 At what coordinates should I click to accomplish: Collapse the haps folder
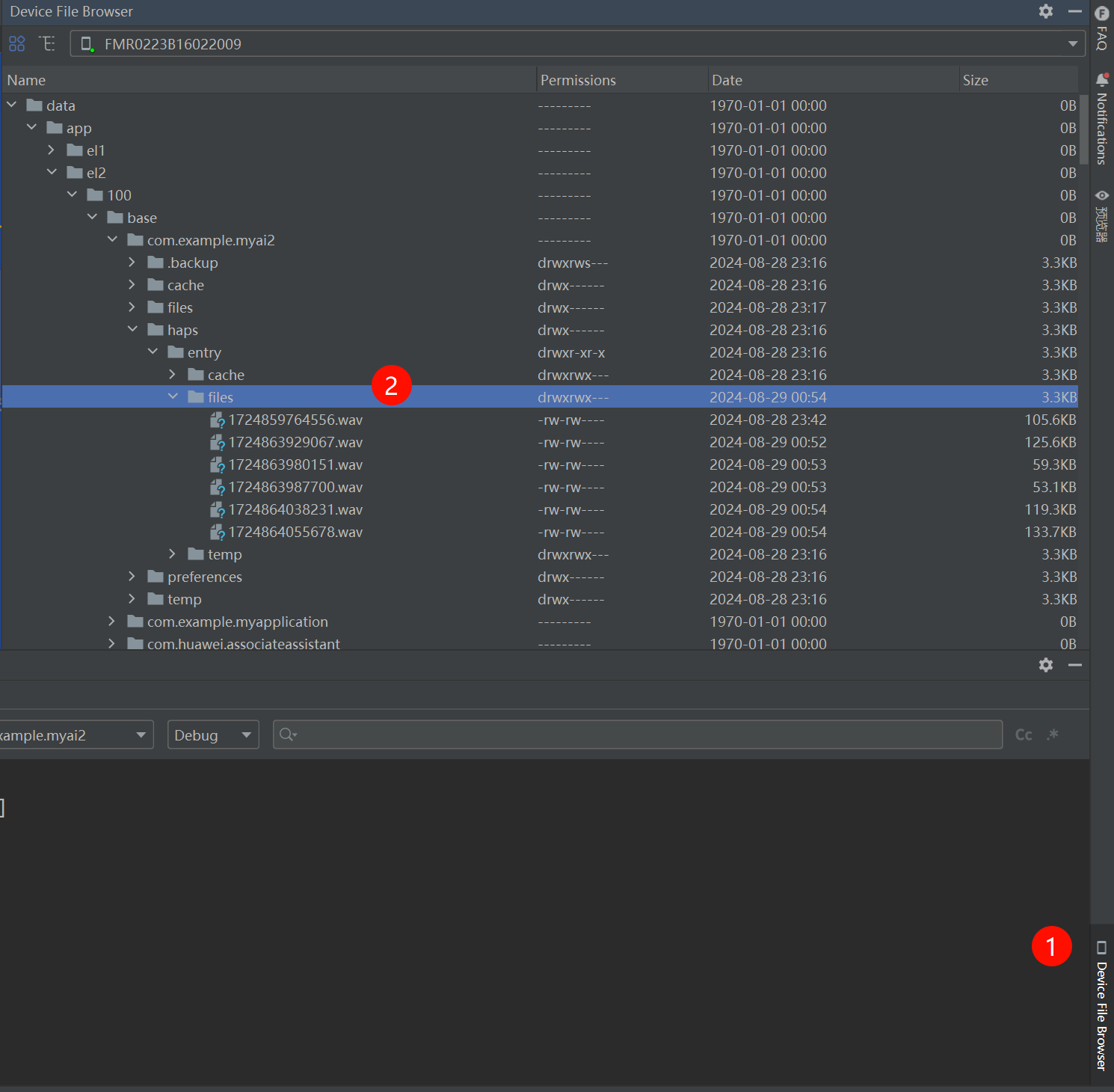click(132, 329)
